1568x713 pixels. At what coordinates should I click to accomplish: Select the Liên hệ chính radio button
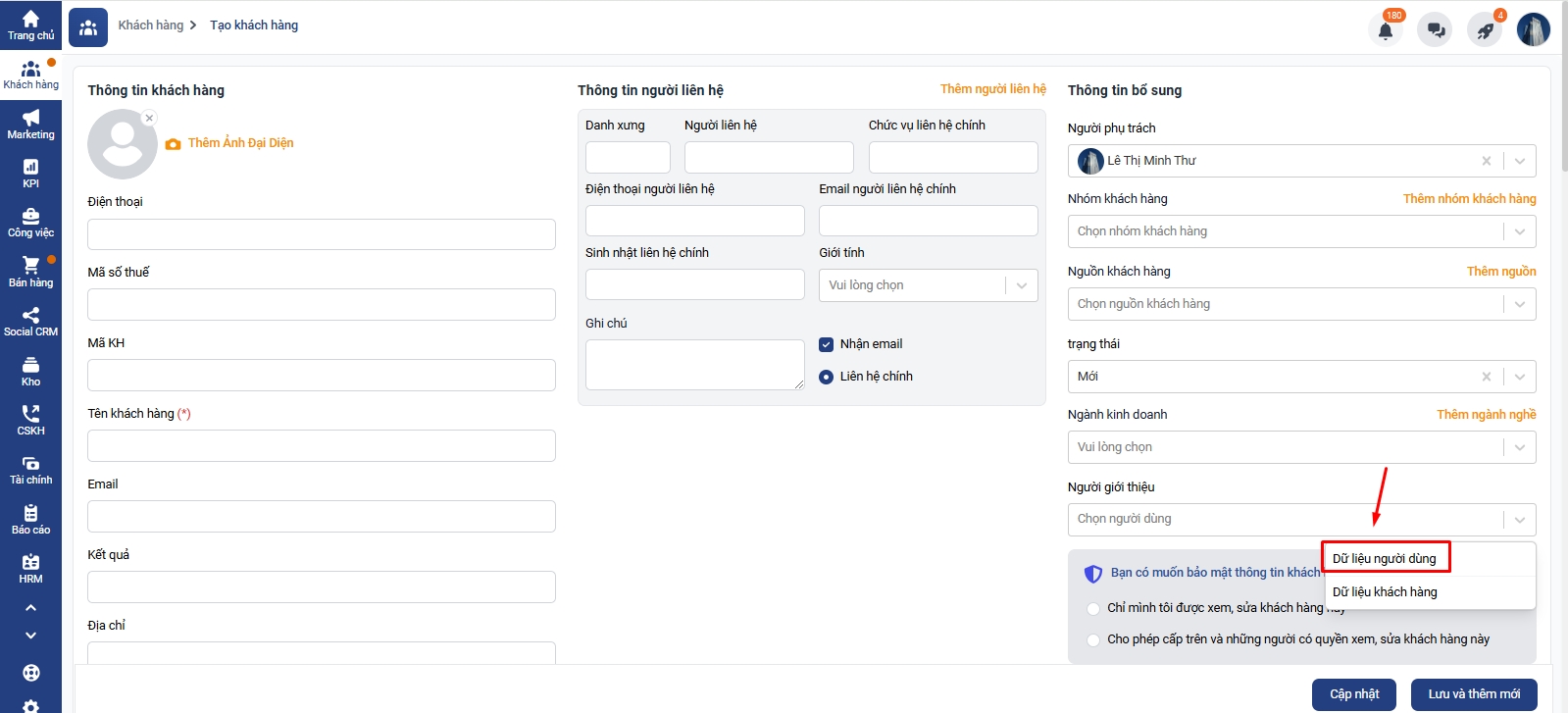pos(826,377)
